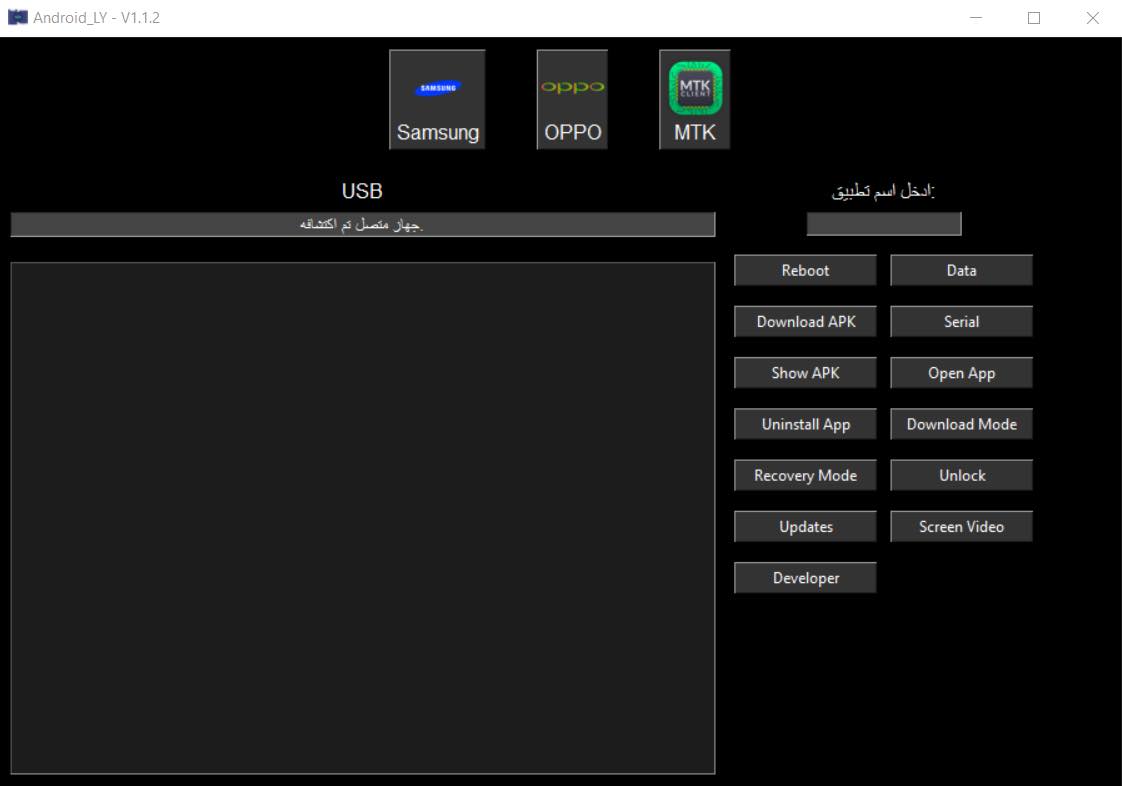Click Open App button

[x=961, y=373]
